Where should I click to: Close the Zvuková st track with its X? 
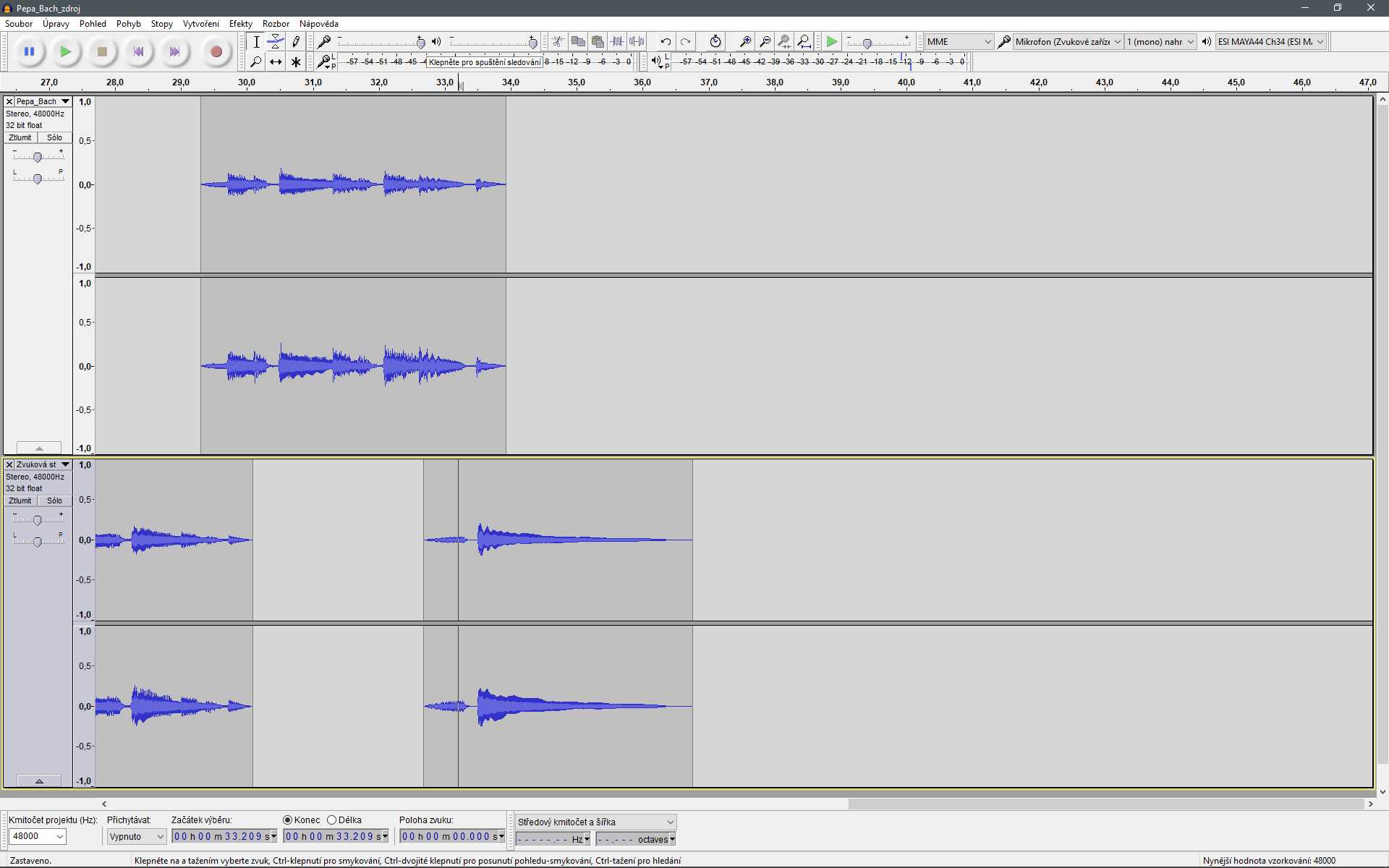(9, 465)
